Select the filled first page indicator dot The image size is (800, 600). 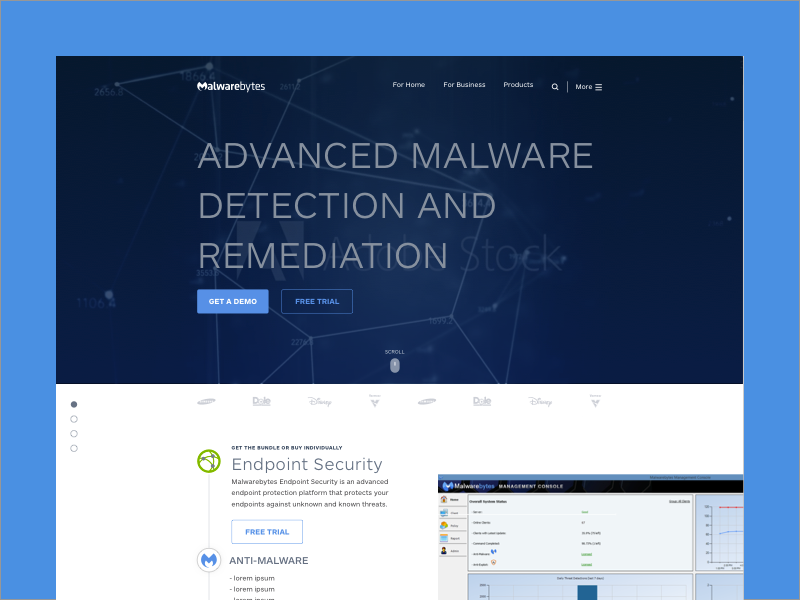[x=74, y=404]
